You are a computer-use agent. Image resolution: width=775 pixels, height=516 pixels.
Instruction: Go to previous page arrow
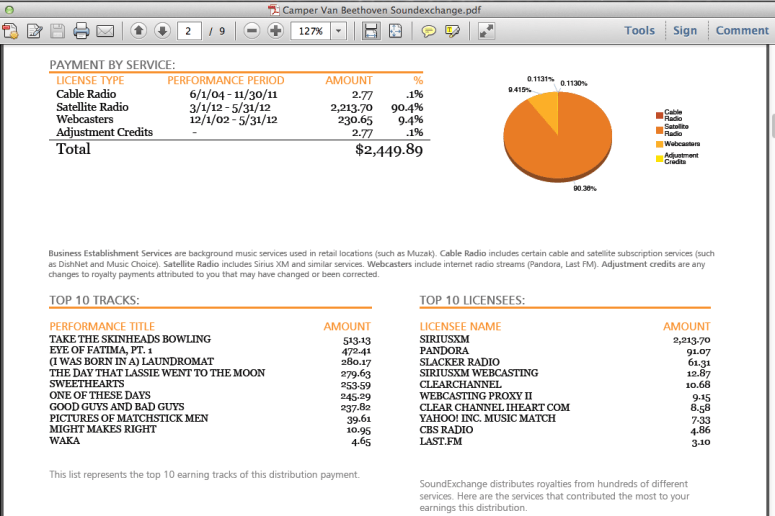click(x=138, y=31)
